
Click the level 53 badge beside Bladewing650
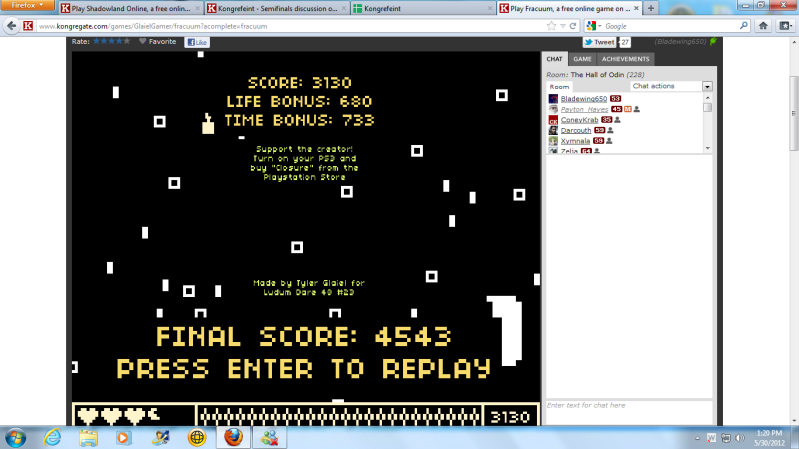tap(615, 99)
